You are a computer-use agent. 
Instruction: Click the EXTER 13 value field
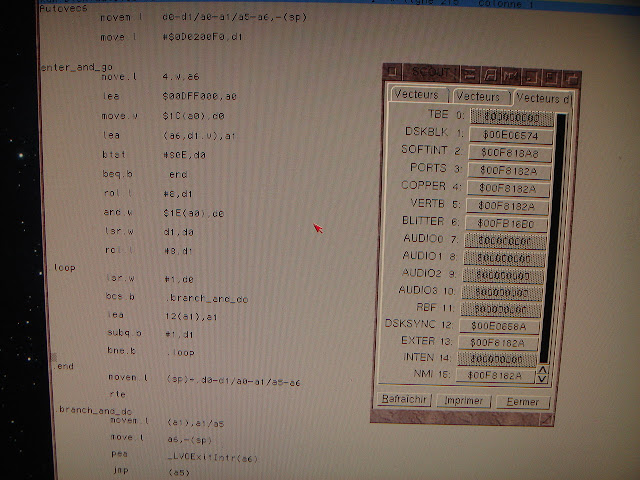tap(498, 343)
